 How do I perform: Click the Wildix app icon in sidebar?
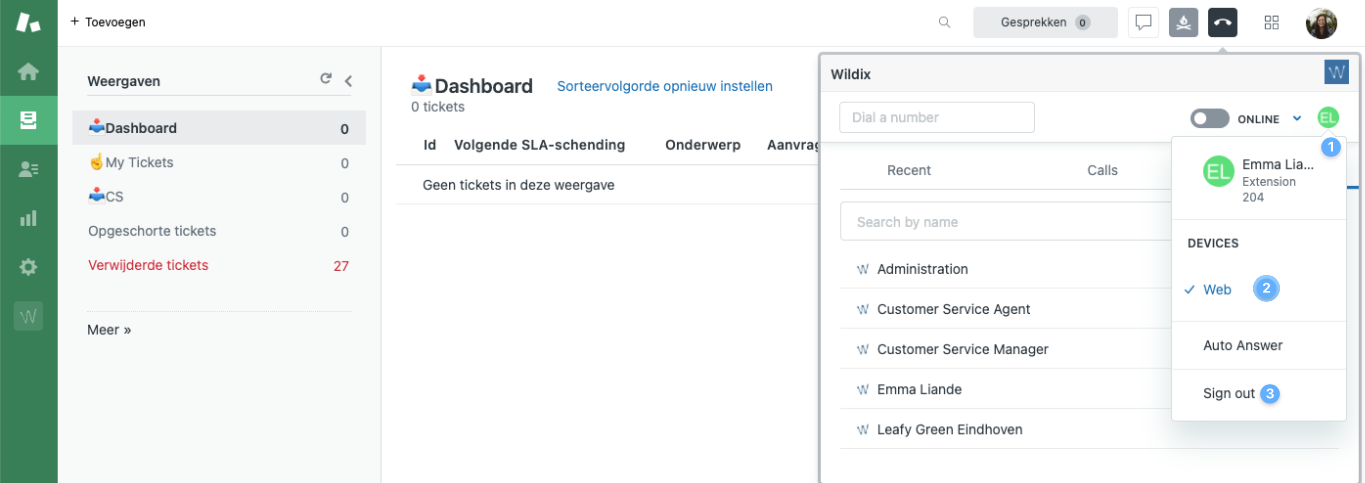(28, 317)
